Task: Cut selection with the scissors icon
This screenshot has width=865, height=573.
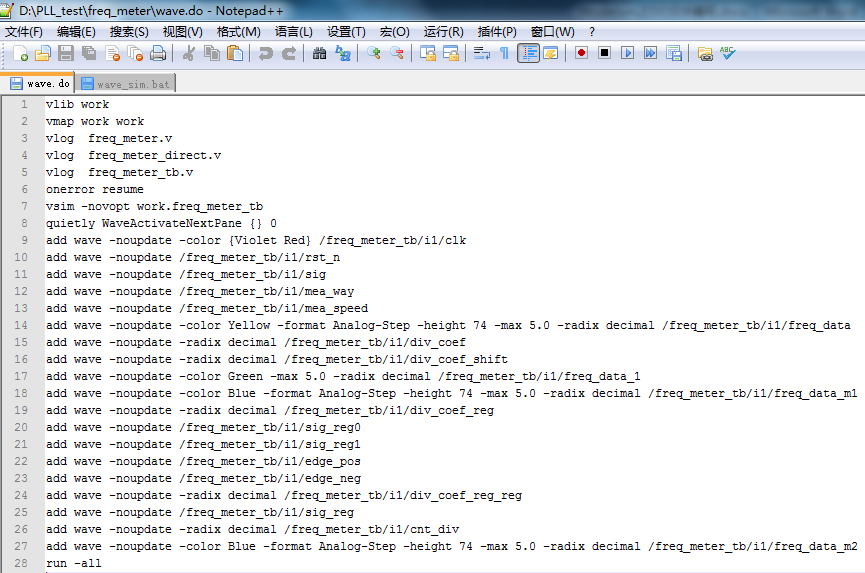Action: click(x=189, y=53)
